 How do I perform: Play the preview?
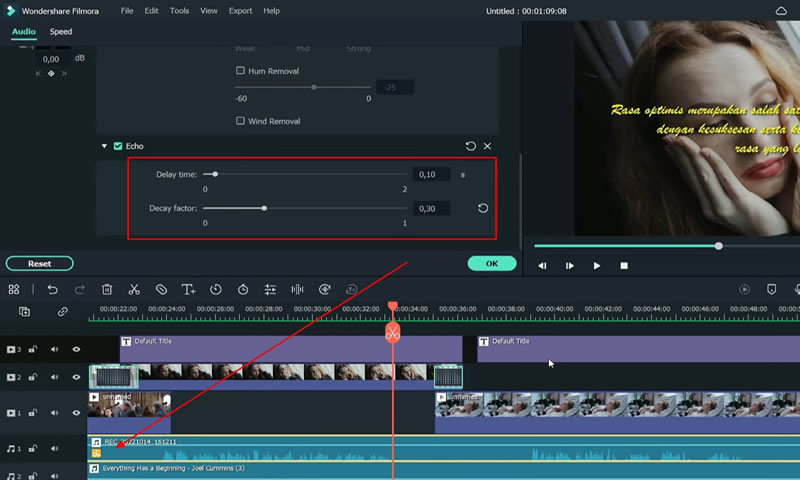(x=596, y=266)
